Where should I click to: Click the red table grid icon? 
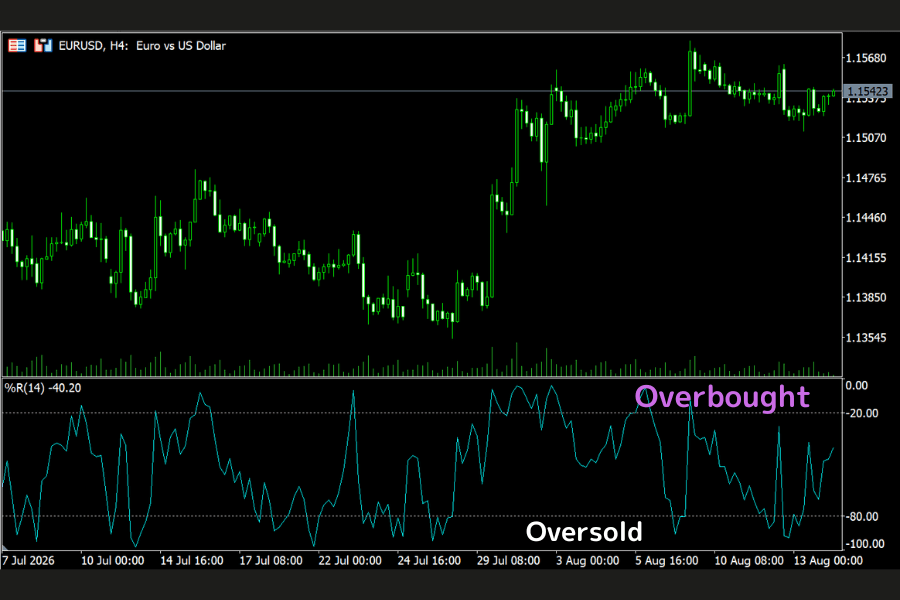point(17,45)
